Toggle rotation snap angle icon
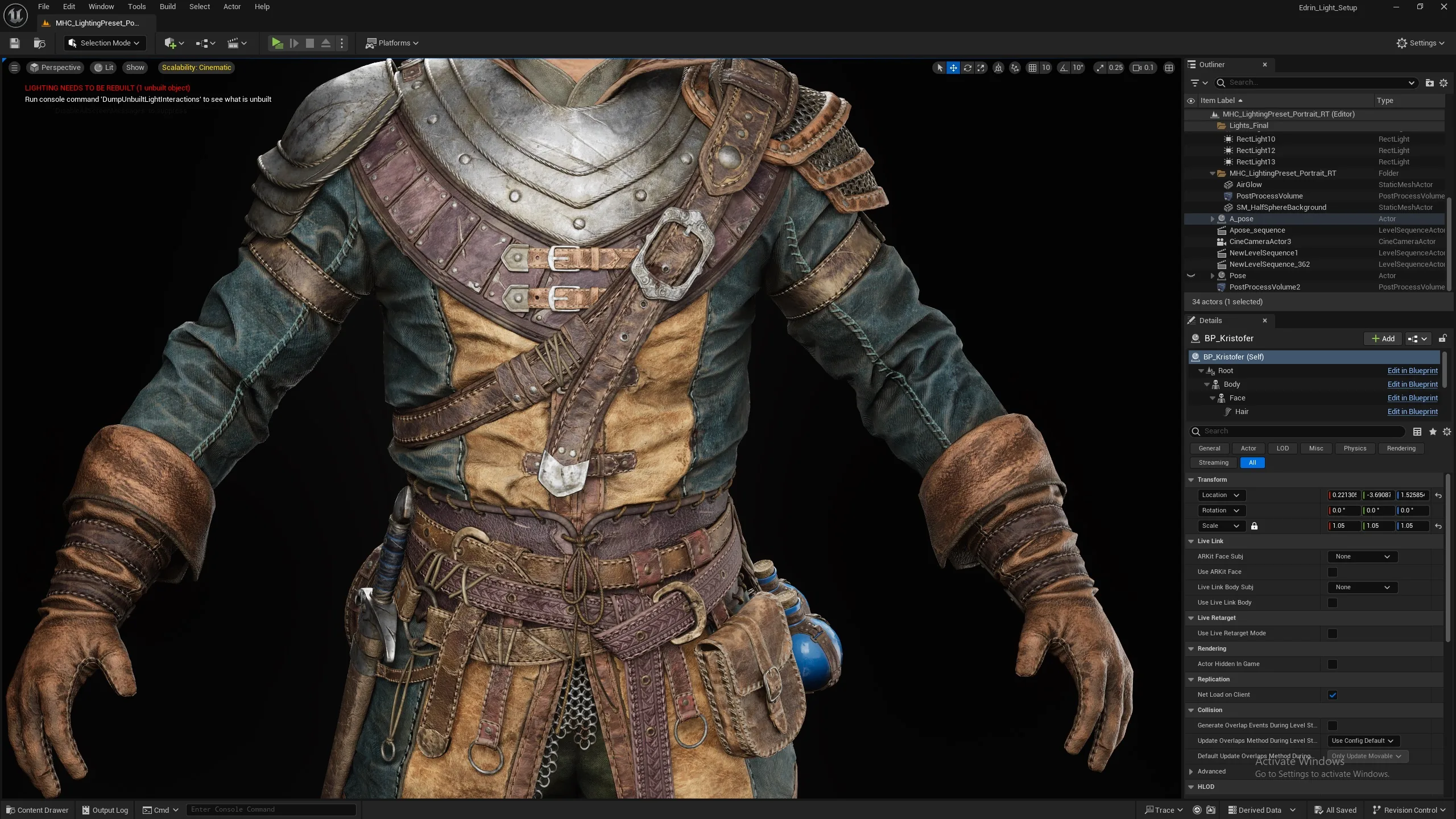The width and height of the screenshot is (1456, 819). coord(1063,68)
